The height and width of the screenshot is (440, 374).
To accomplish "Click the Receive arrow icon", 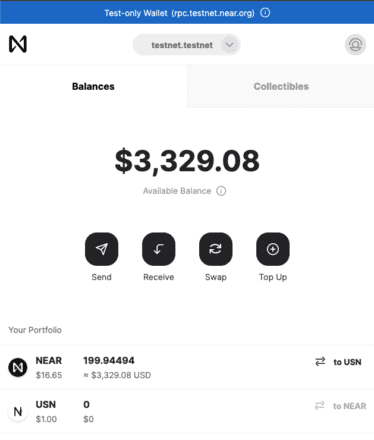I will pyautogui.click(x=159, y=249).
